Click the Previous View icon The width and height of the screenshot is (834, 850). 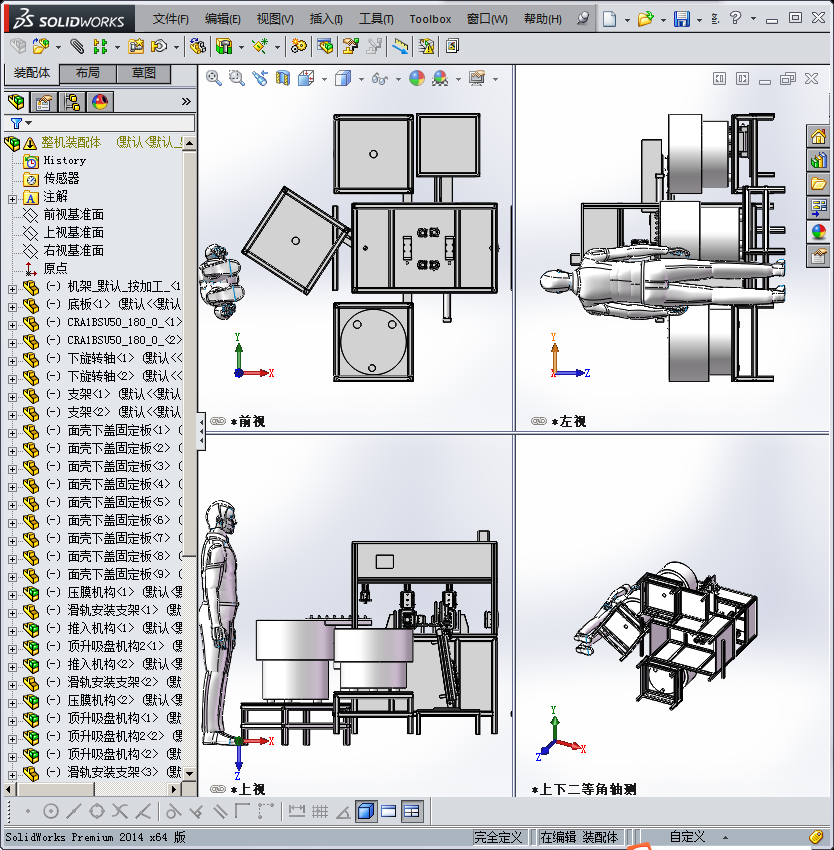(260, 79)
